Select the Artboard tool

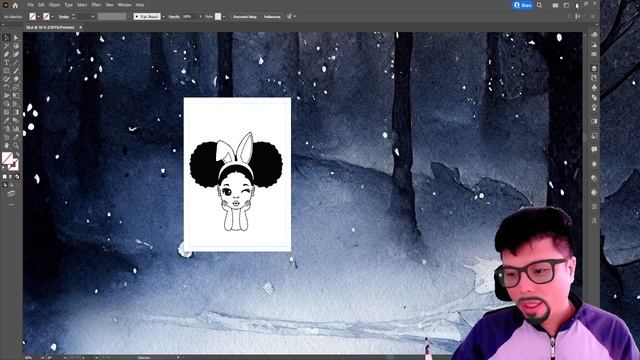click(x=7, y=137)
